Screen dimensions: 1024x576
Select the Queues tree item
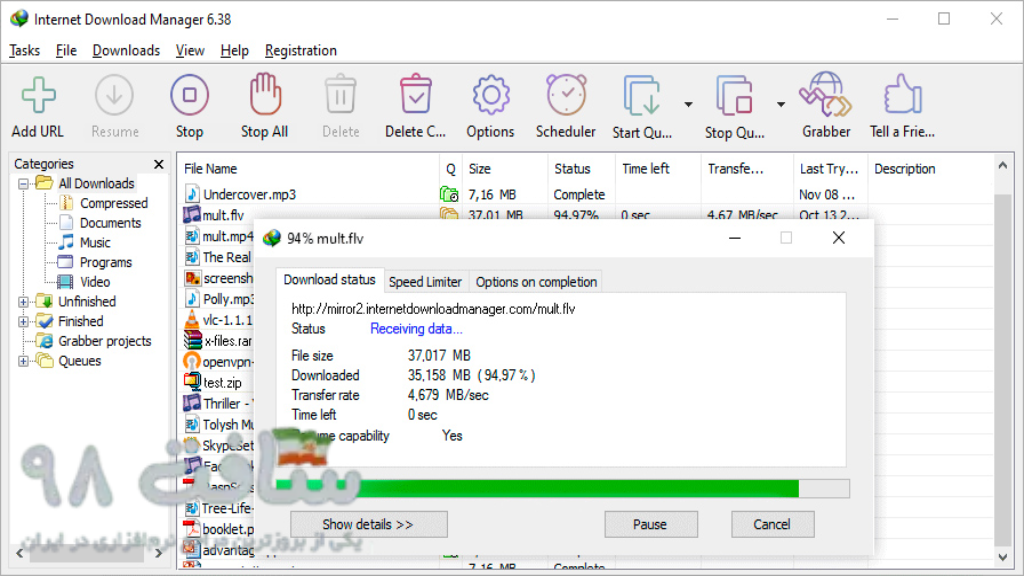[80, 360]
